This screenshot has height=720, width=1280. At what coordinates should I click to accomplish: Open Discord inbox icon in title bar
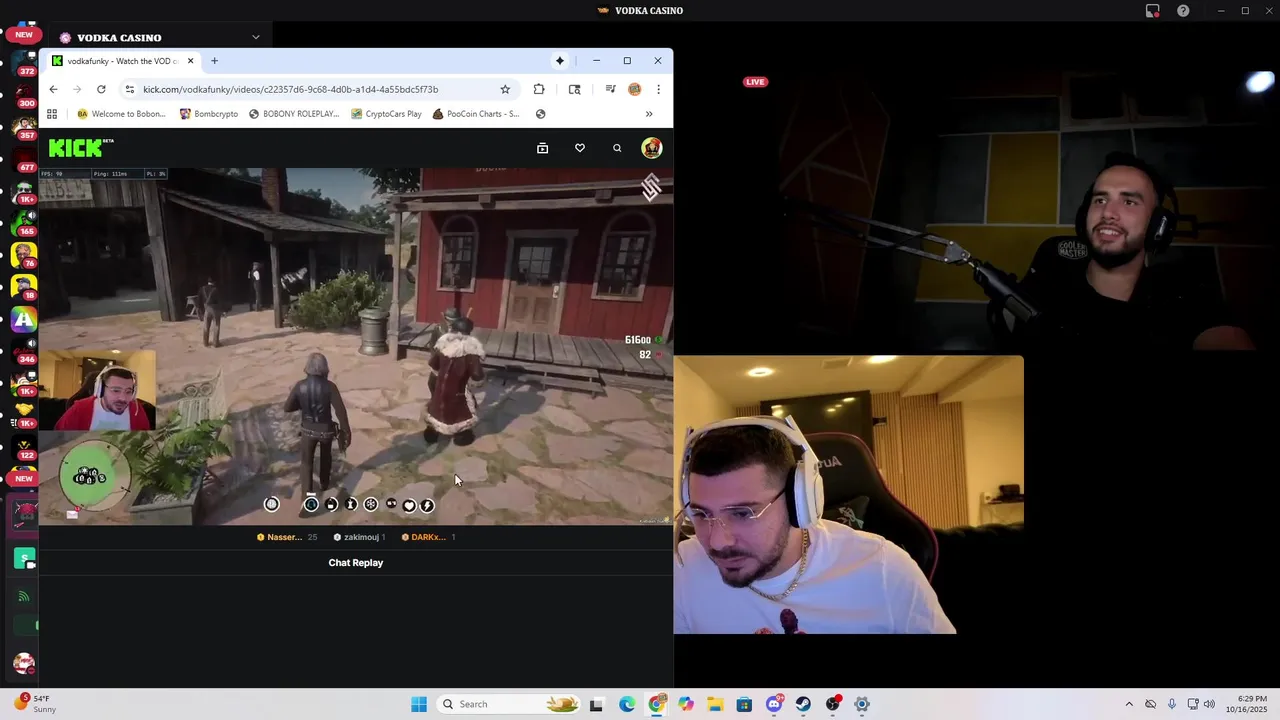(1153, 11)
